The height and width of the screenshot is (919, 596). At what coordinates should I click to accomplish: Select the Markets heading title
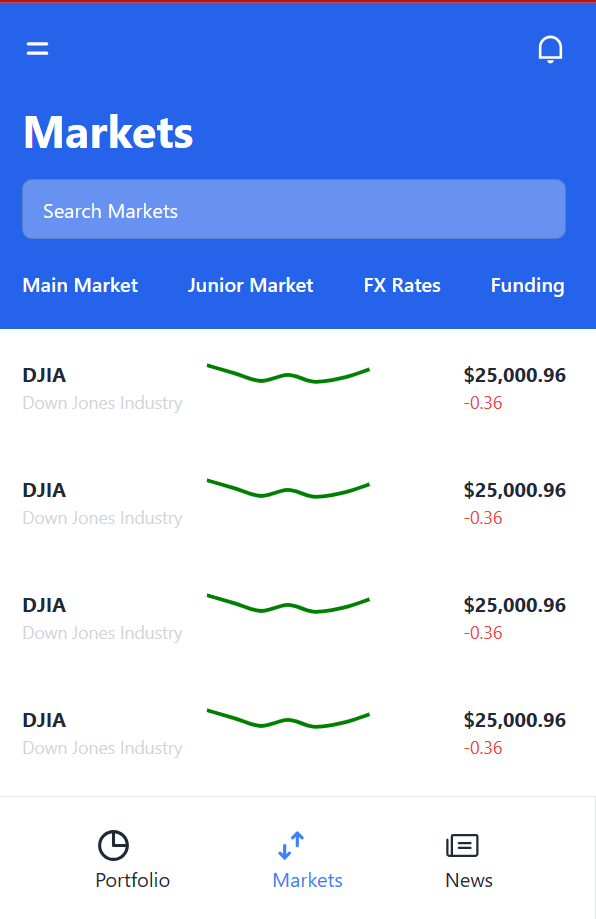click(108, 131)
